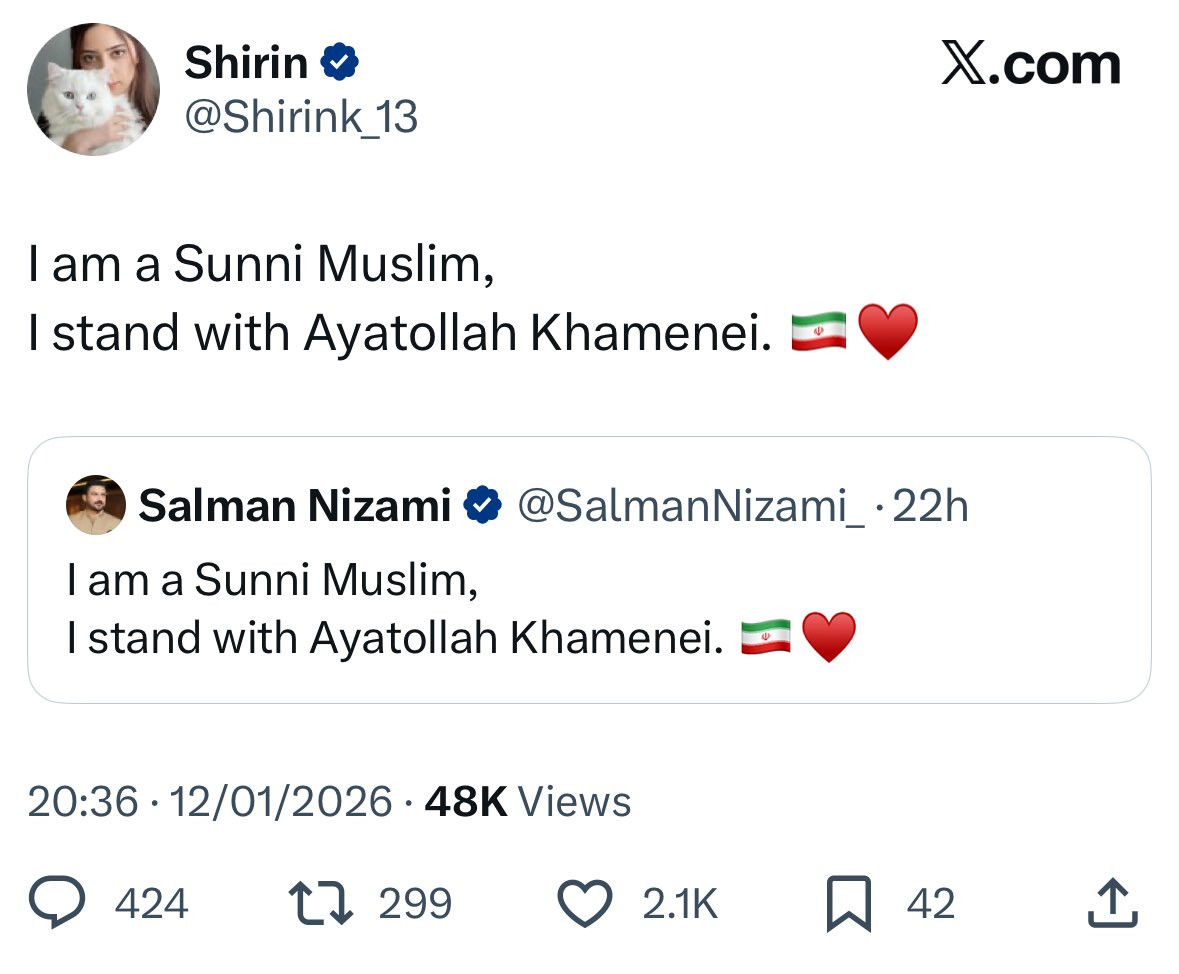The width and height of the screenshot is (1179, 974).
Task: Click the 20:36 · 12/01/2026 timestamp
Action: [210, 801]
